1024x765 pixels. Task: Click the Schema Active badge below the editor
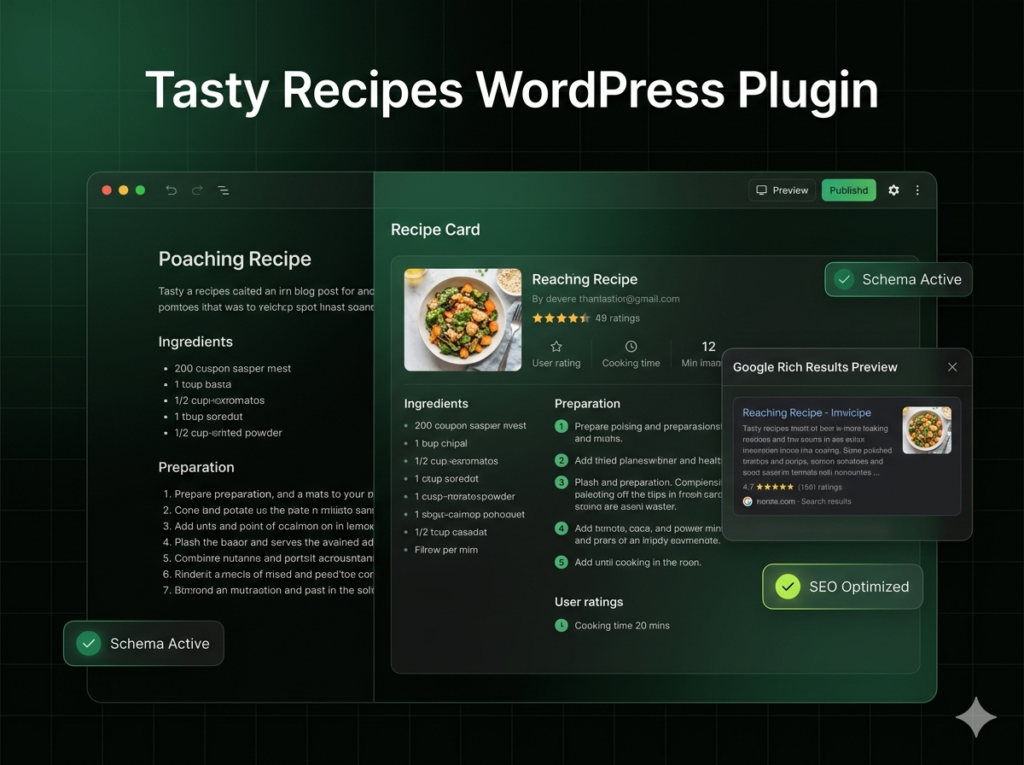(x=144, y=643)
